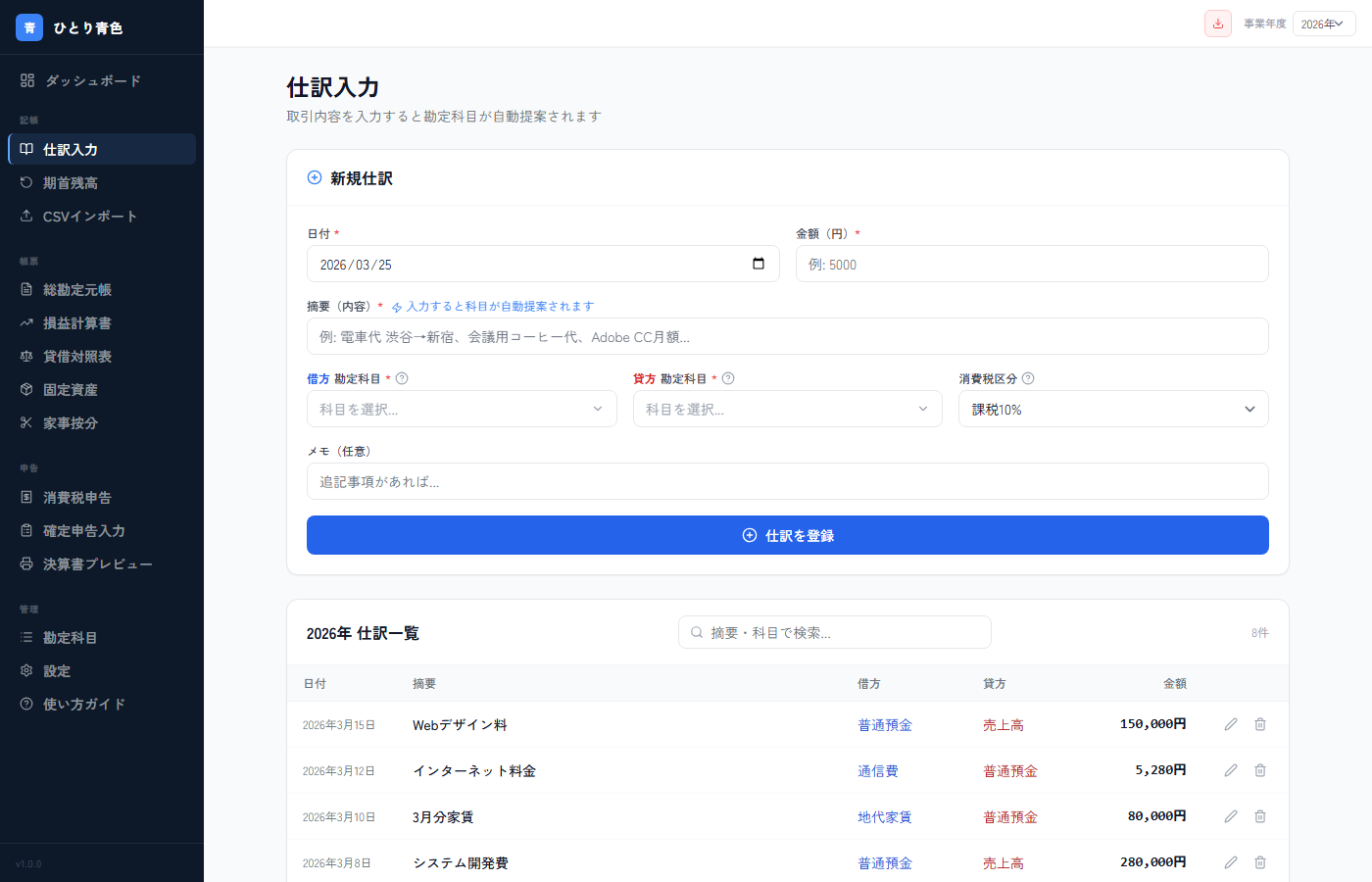The image size is (1372, 882).
Task: Focus the 金額（円） input field
Action: 1031,264
